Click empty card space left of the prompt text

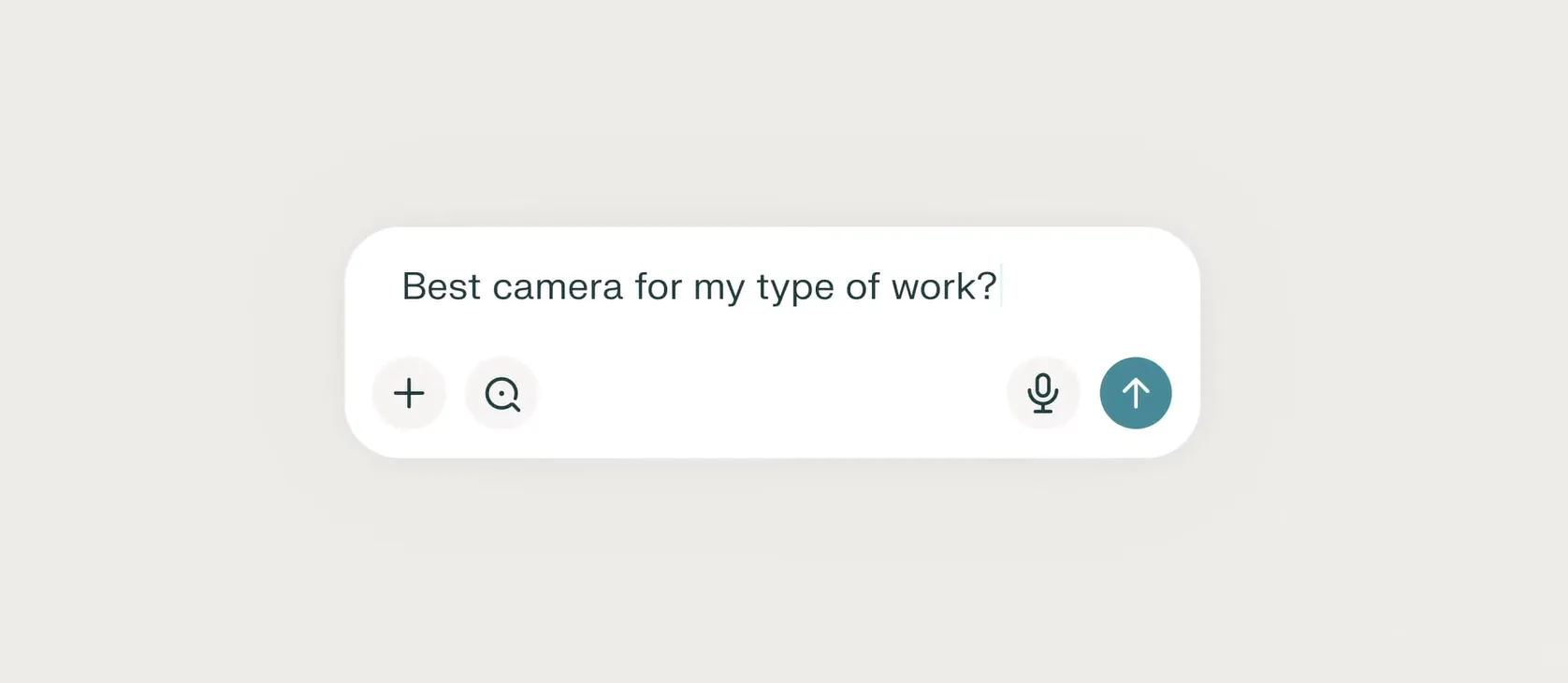[374, 286]
